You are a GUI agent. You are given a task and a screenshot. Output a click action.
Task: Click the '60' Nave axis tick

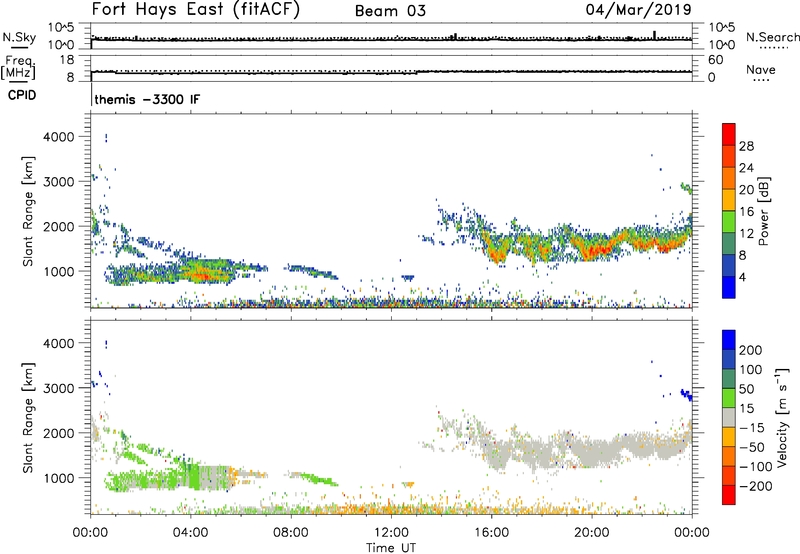click(715, 60)
